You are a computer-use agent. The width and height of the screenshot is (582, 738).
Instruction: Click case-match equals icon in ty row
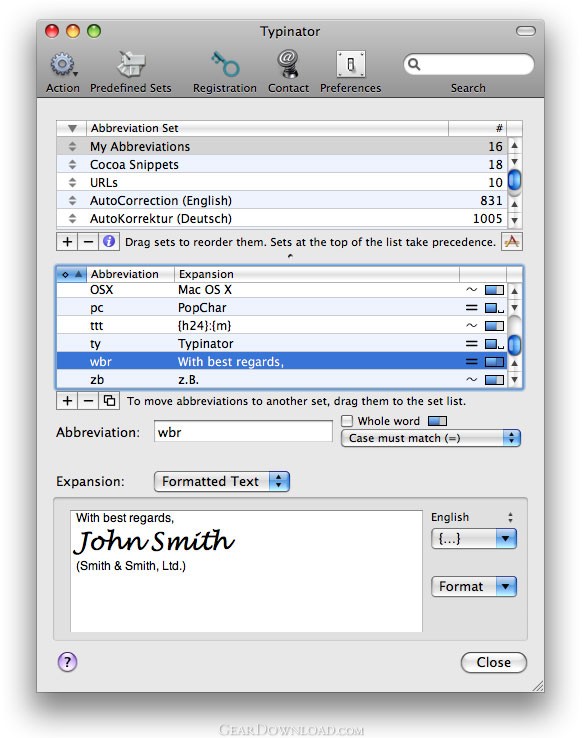point(471,344)
